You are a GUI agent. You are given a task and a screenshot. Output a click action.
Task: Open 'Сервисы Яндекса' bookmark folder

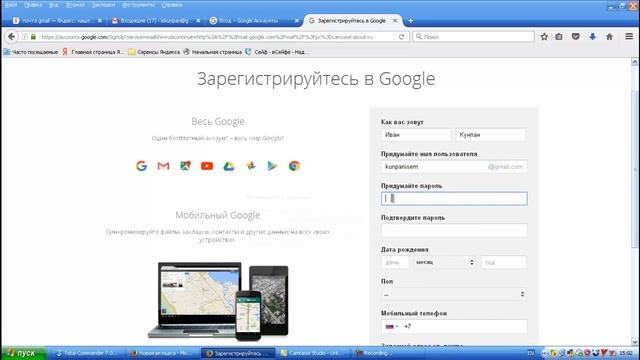pyautogui.click(x=154, y=52)
